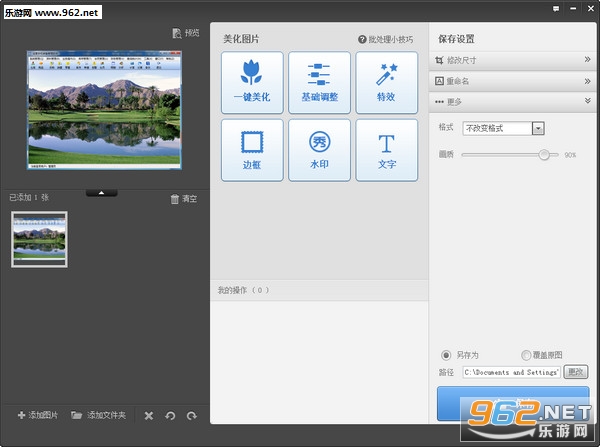
Task: Open the 边框 border tool
Action: (x=252, y=150)
